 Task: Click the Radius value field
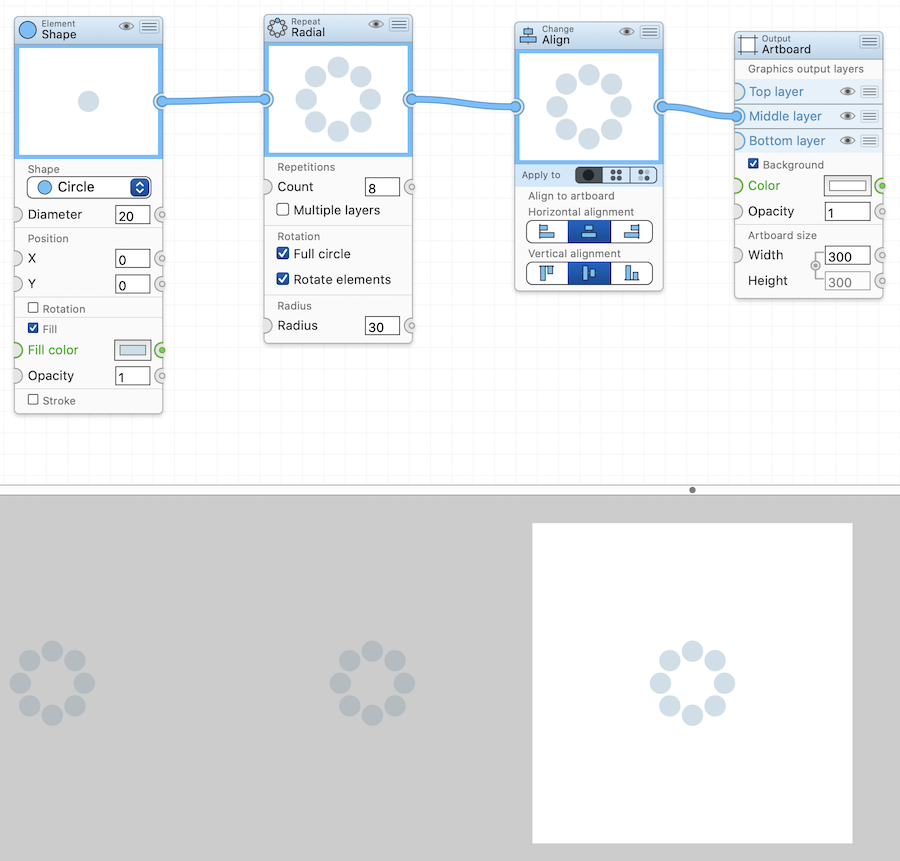click(x=382, y=326)
